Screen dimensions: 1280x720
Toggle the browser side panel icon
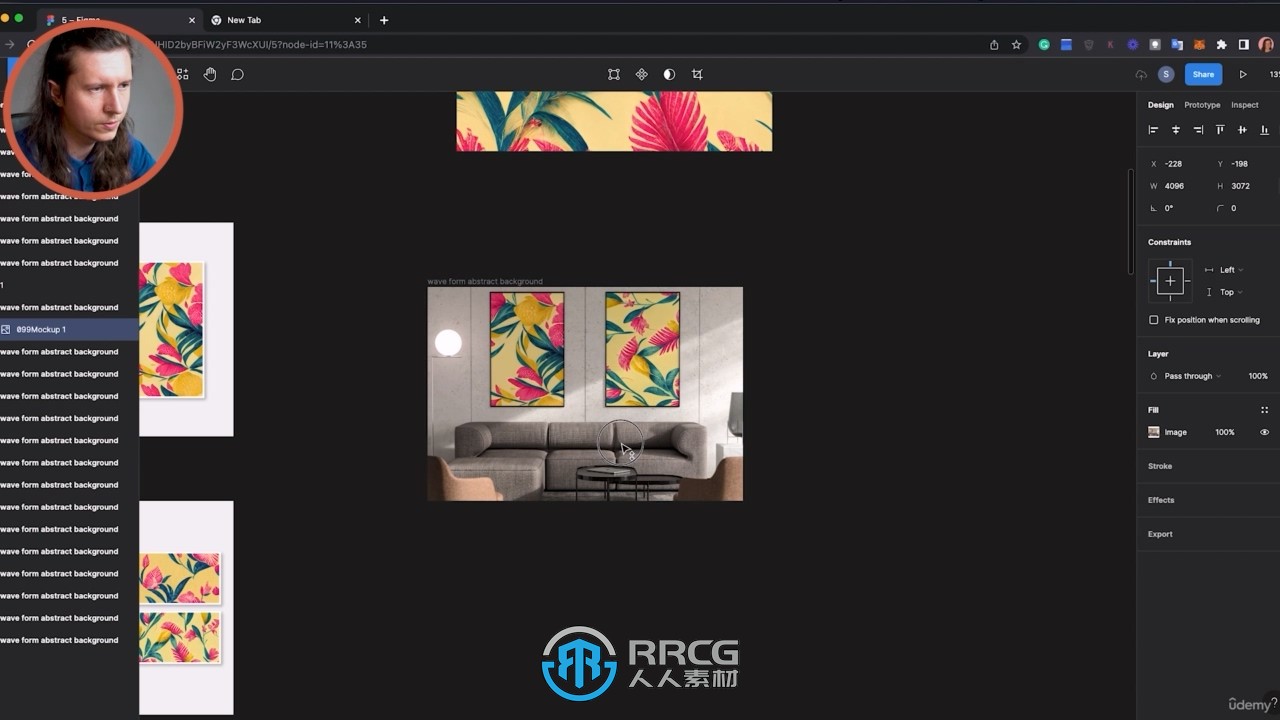(1244, 45)
